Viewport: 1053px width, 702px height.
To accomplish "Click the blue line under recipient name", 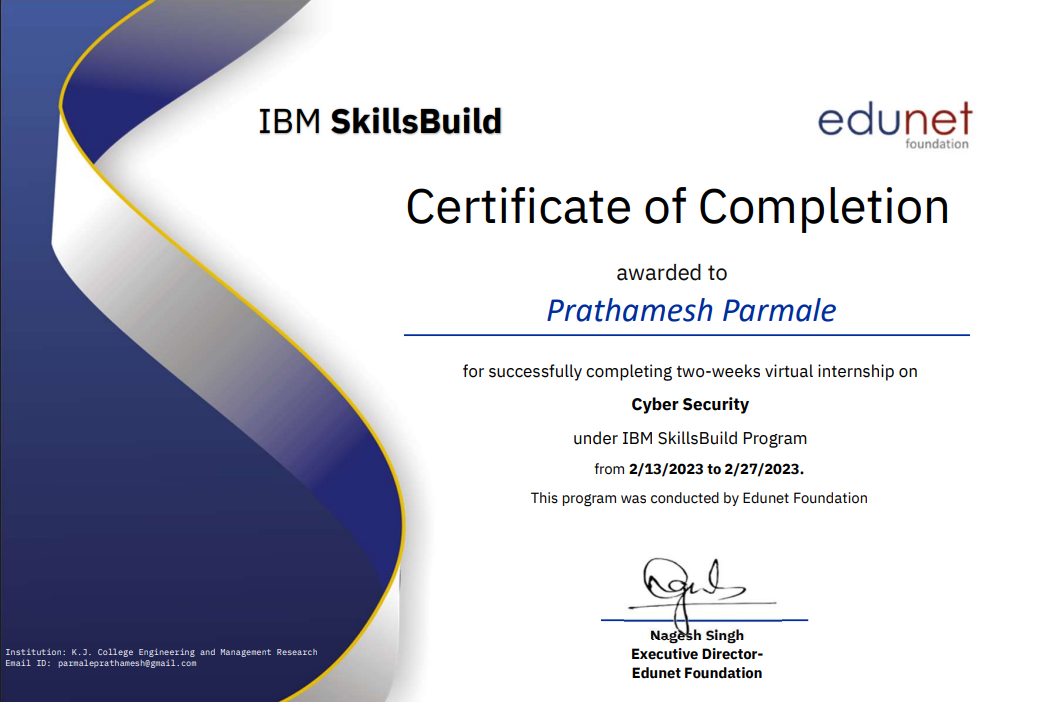I will 686,335.
